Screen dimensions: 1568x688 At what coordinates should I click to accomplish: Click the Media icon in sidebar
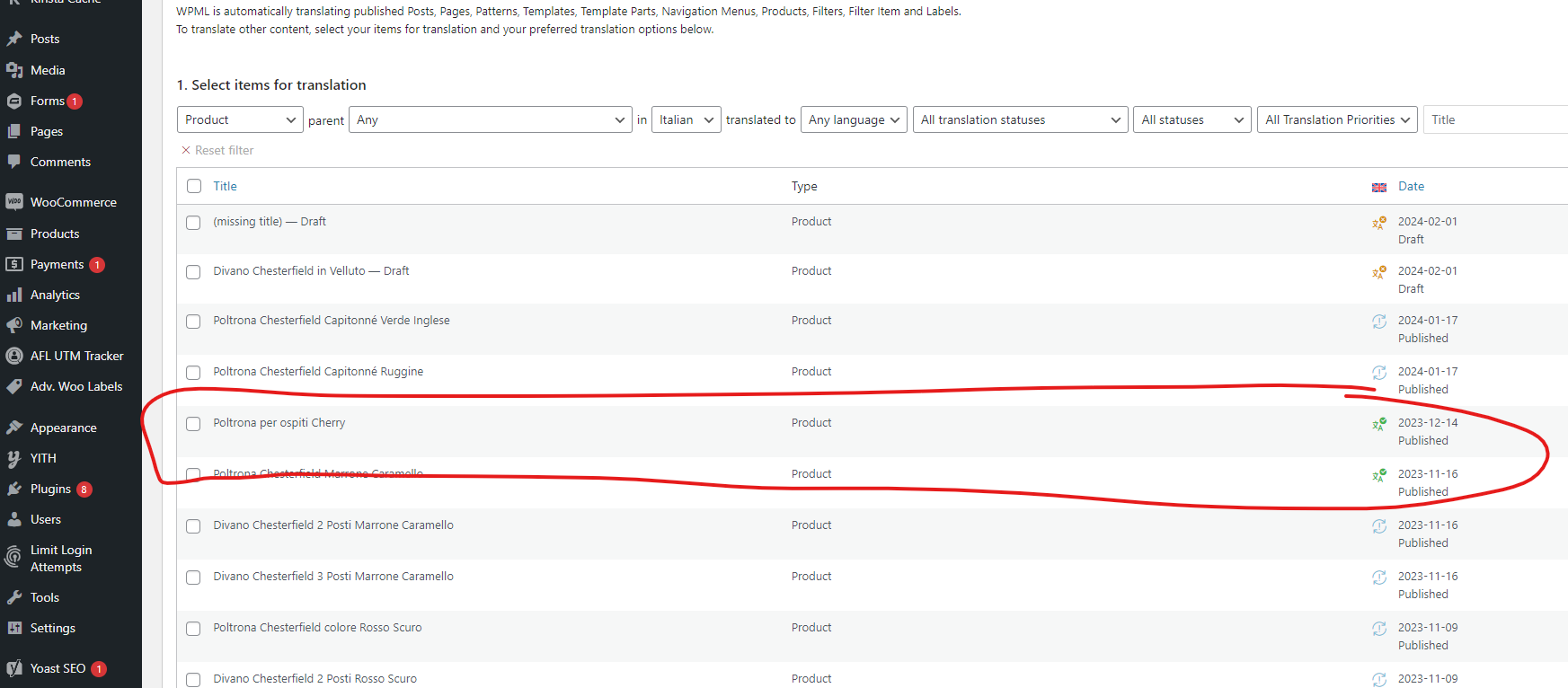pos(14,70)
